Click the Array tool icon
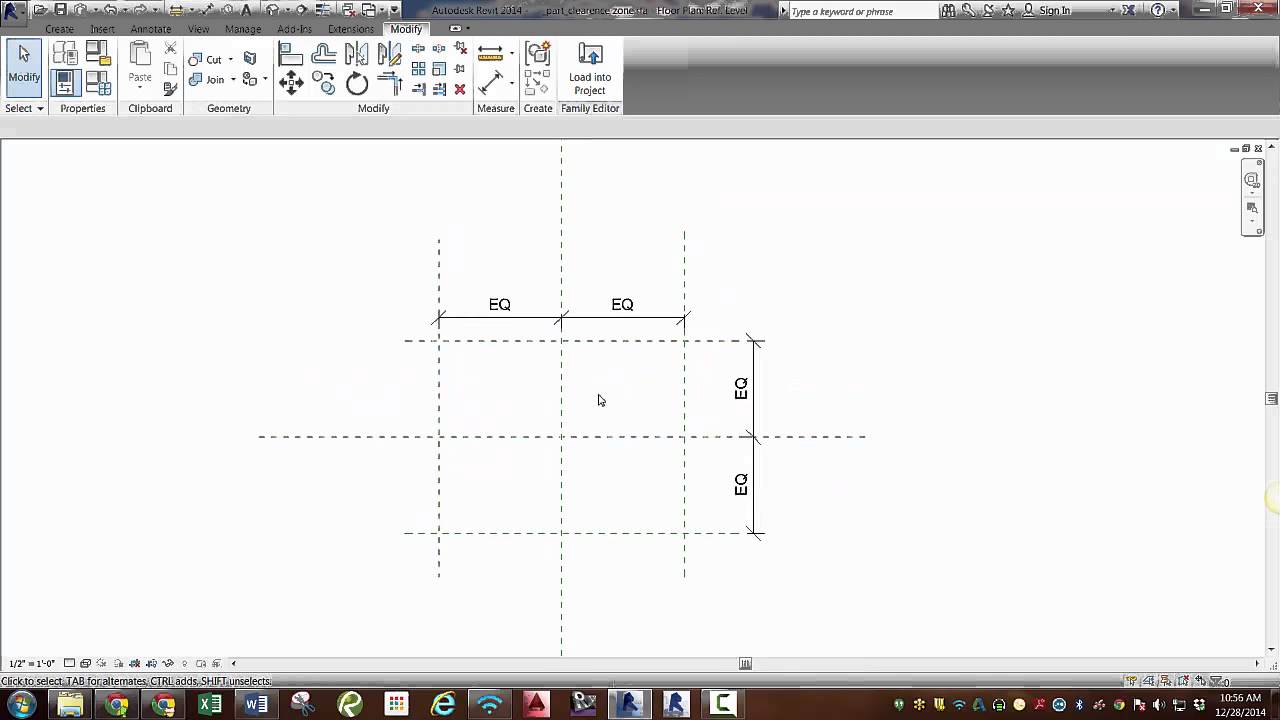 [x=418, y=69]
